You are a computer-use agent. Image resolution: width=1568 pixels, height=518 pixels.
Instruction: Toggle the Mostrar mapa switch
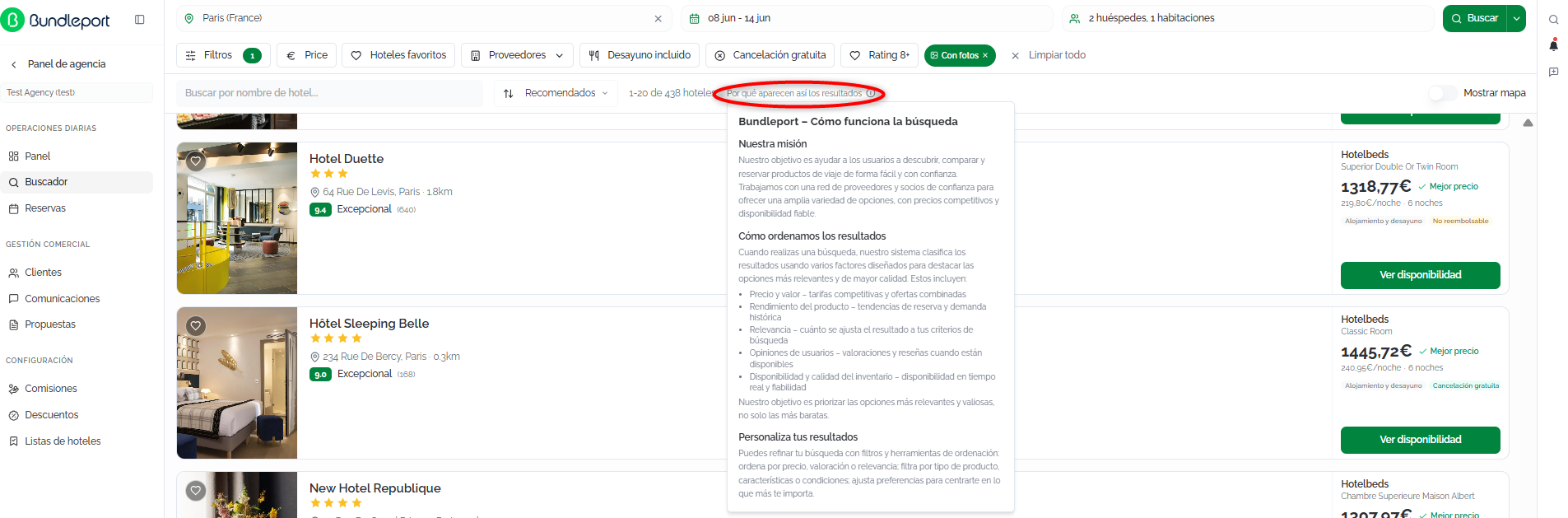(x=1443, y=93)
